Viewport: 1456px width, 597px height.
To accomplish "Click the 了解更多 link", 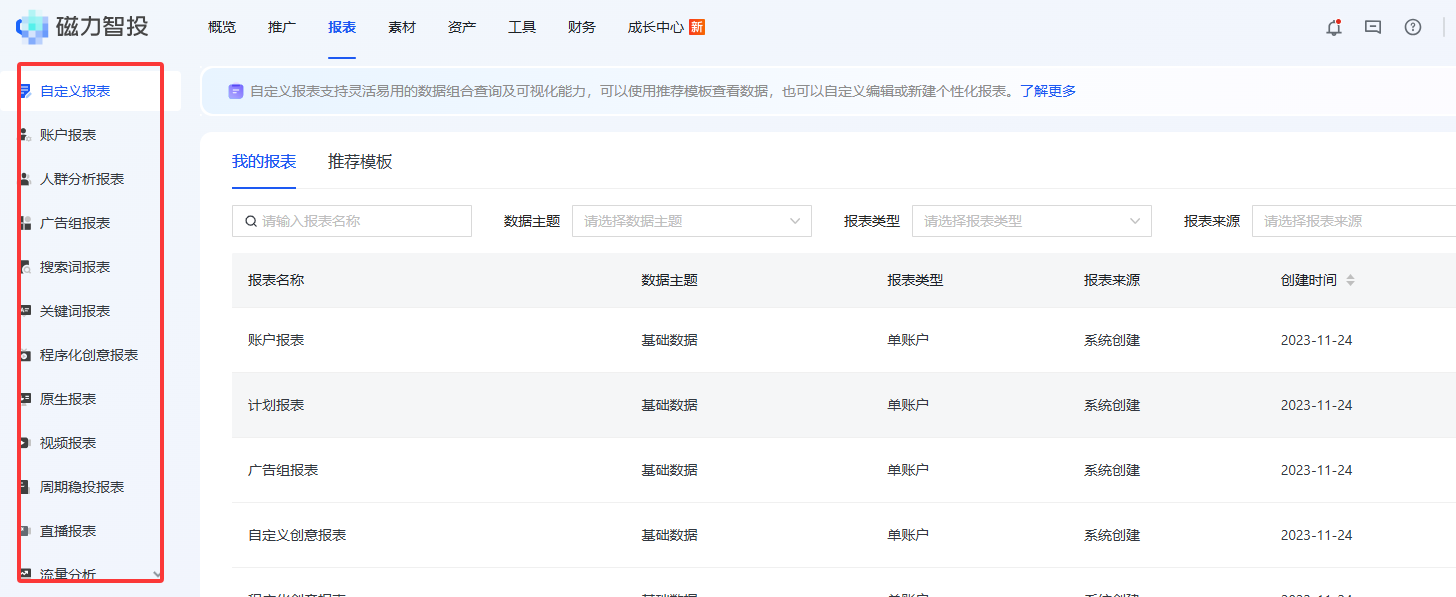I will [1046, 90].
